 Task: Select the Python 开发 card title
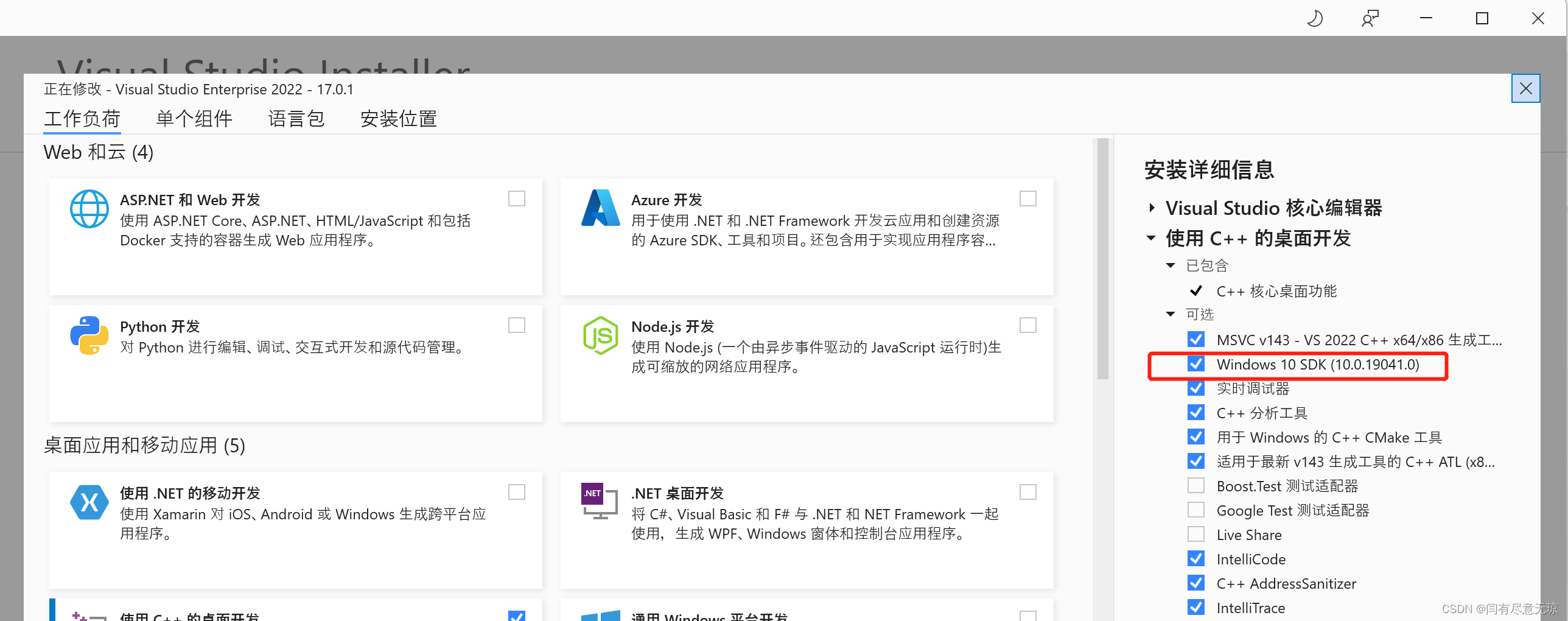(x=159, y=326)
